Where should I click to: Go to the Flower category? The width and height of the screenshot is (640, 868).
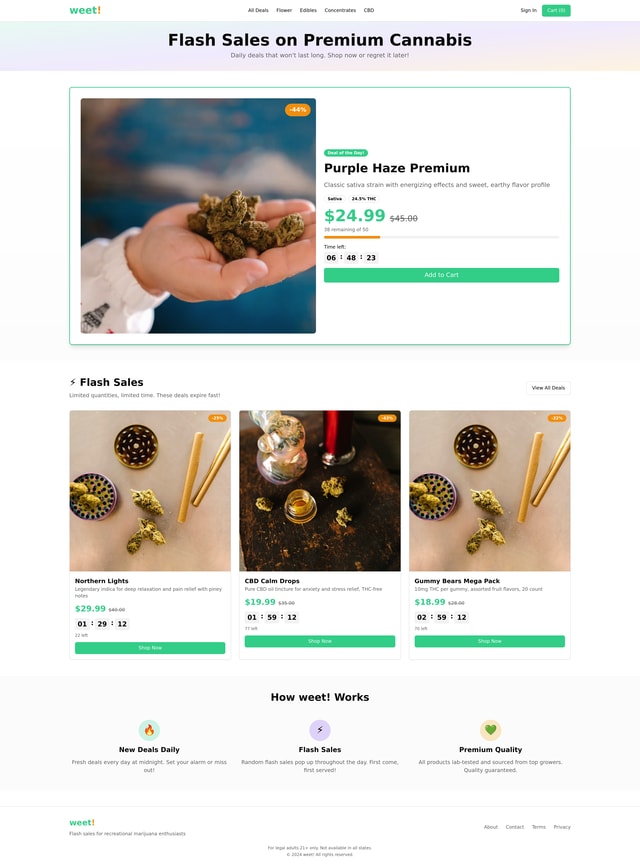tap(284, 10)
